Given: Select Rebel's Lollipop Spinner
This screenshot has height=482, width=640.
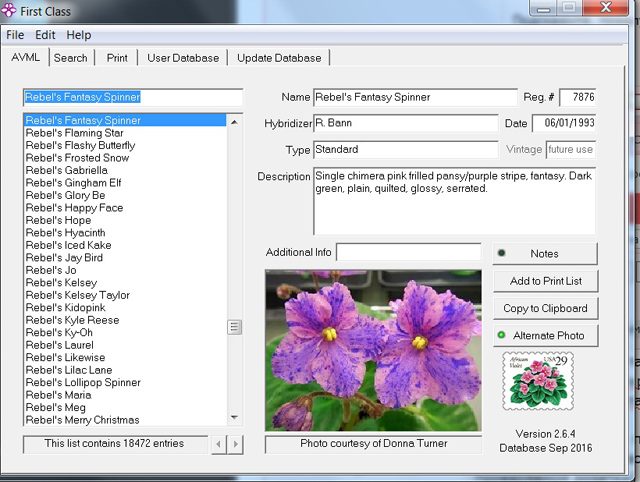Looking at the screenshot, I should (125, 382).
